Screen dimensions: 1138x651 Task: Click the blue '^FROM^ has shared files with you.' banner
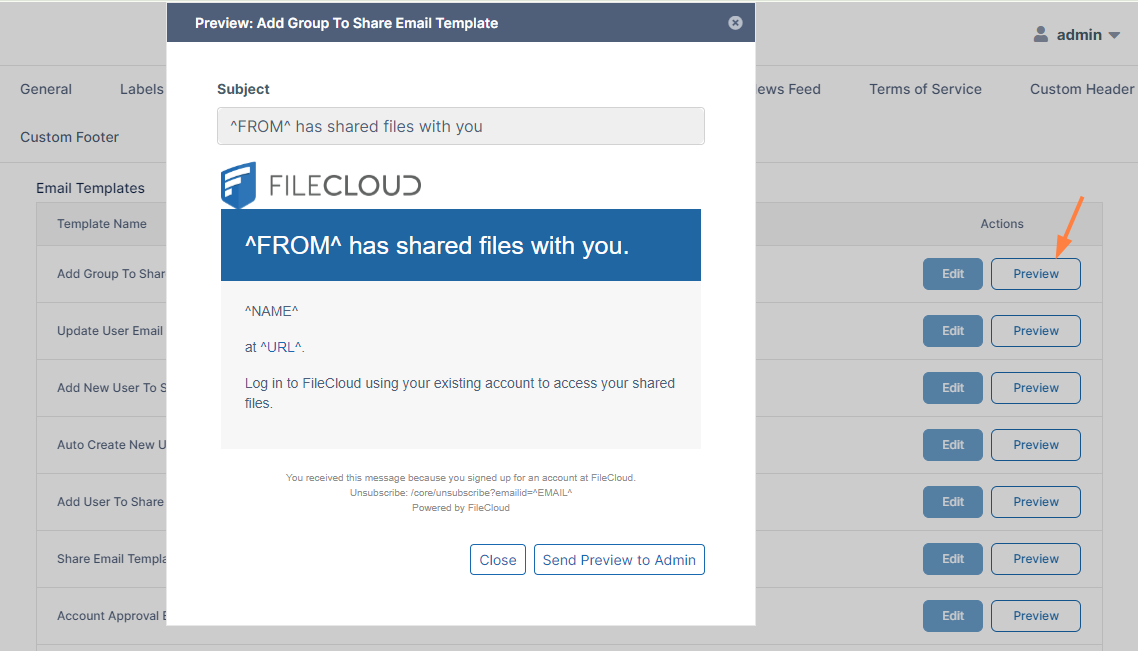point(461,245)
